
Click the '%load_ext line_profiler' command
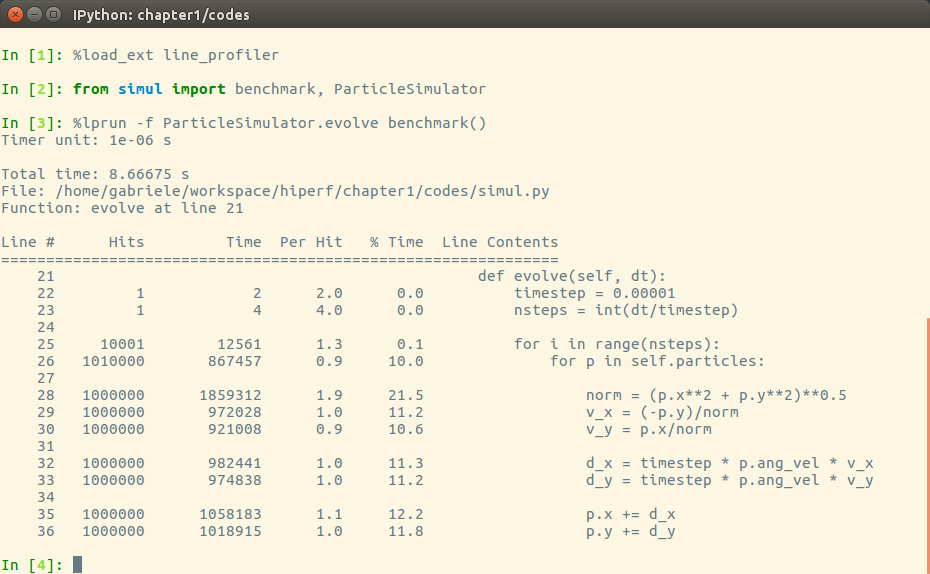176,55
